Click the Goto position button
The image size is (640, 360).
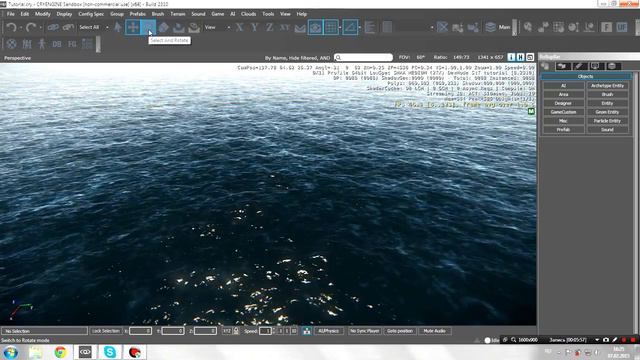click(400, 331)
